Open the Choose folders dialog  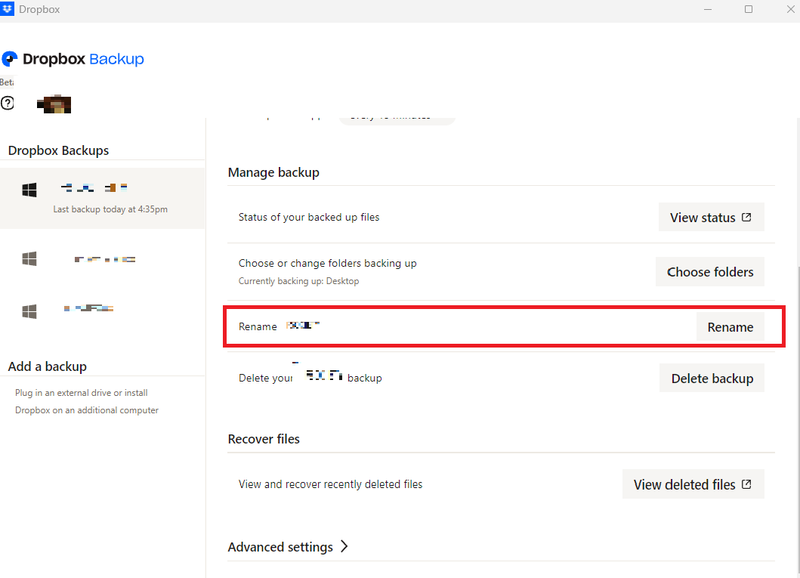tap(710, 271)
